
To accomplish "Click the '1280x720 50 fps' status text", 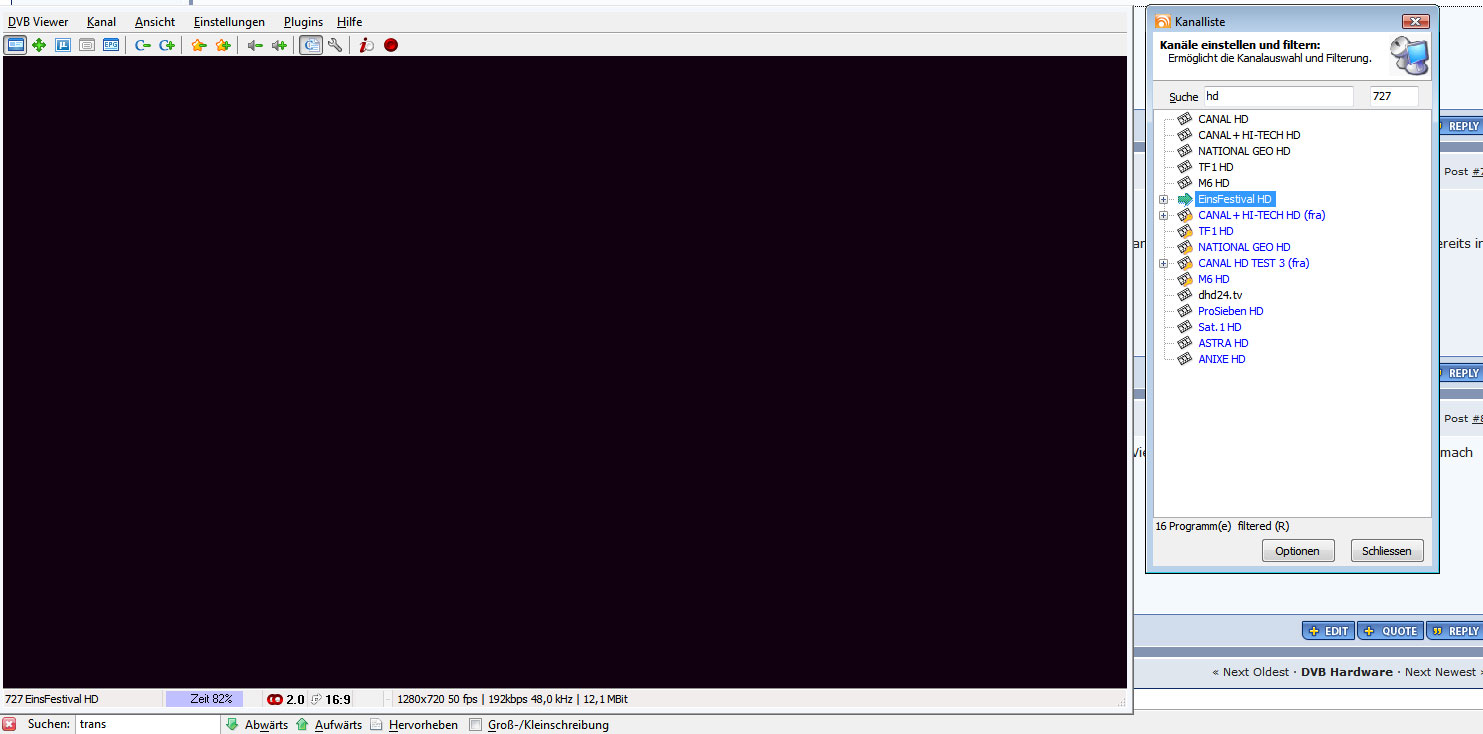I will click(437, 699).
